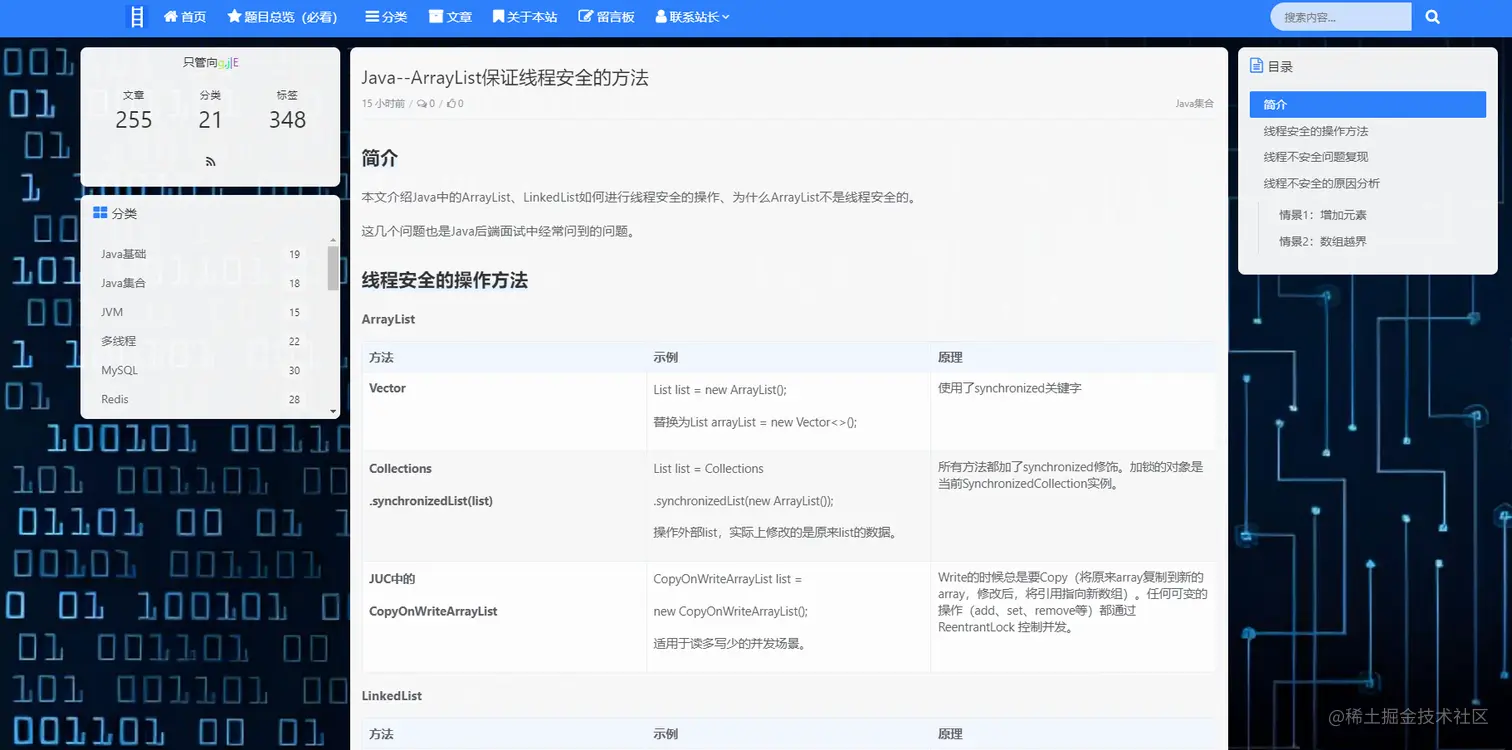Go to 首页 home page
The width and height of the screenshot is (1512, 750).
(x=185, y=17)
